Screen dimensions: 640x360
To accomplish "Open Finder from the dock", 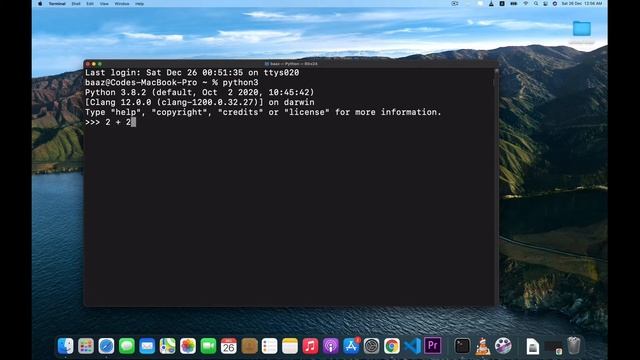I will [x=65, y=346].
